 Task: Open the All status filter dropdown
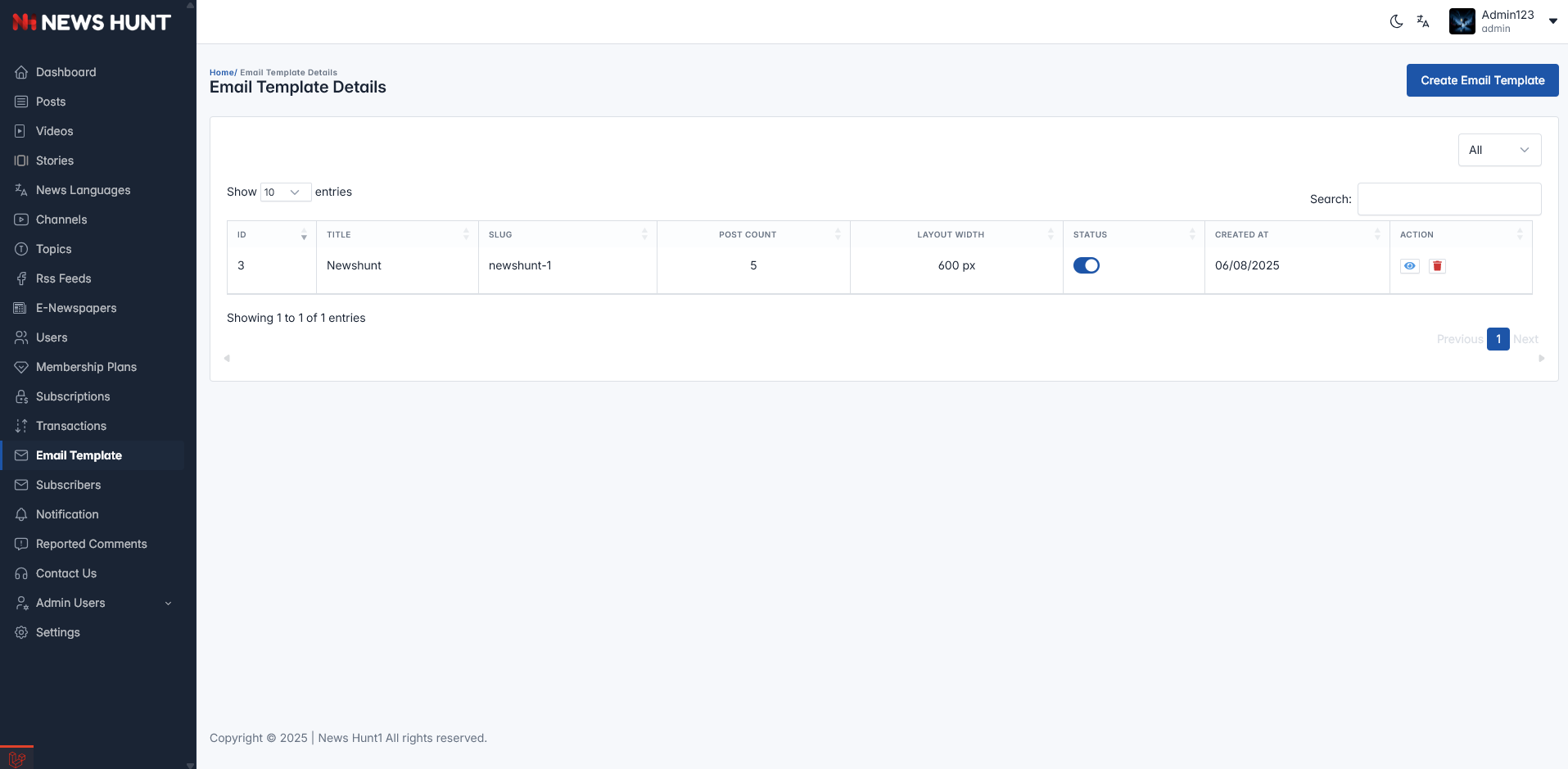pyautogui.click(x=1500, y=150)
